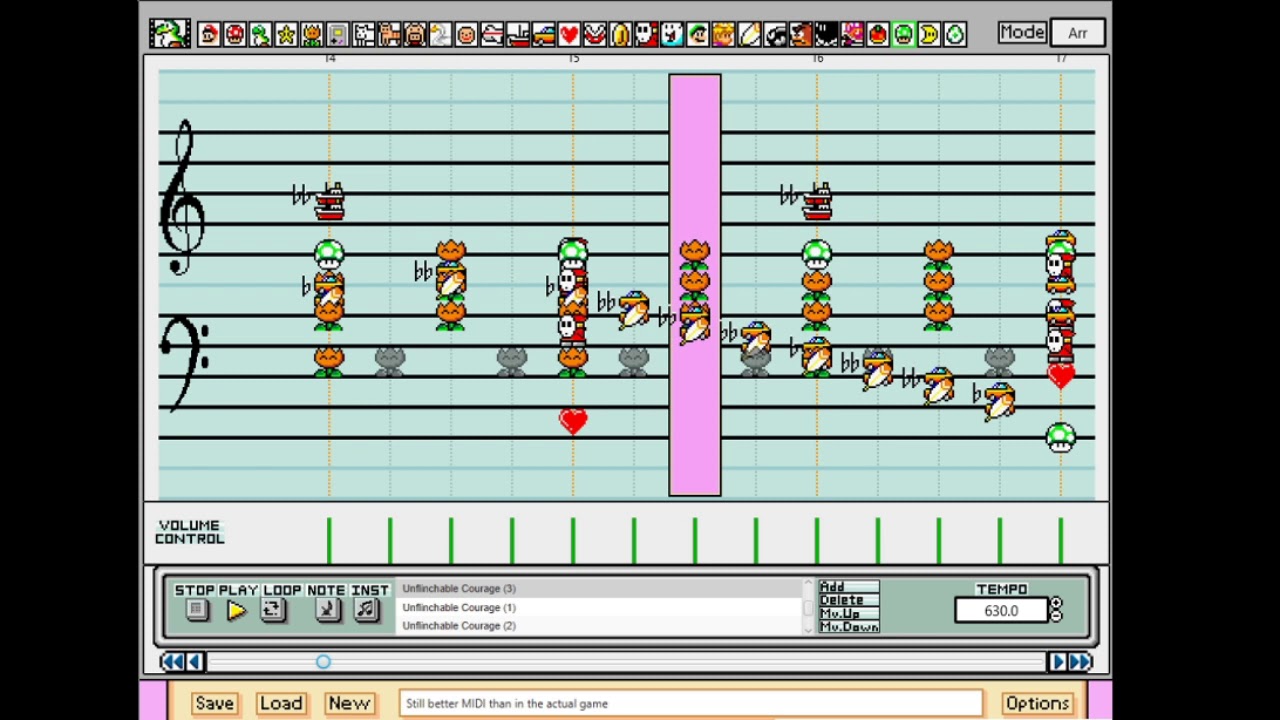Pick the Goomba instrument
Viewport: 1280px width, 720px height.
[x=801, y=34]
